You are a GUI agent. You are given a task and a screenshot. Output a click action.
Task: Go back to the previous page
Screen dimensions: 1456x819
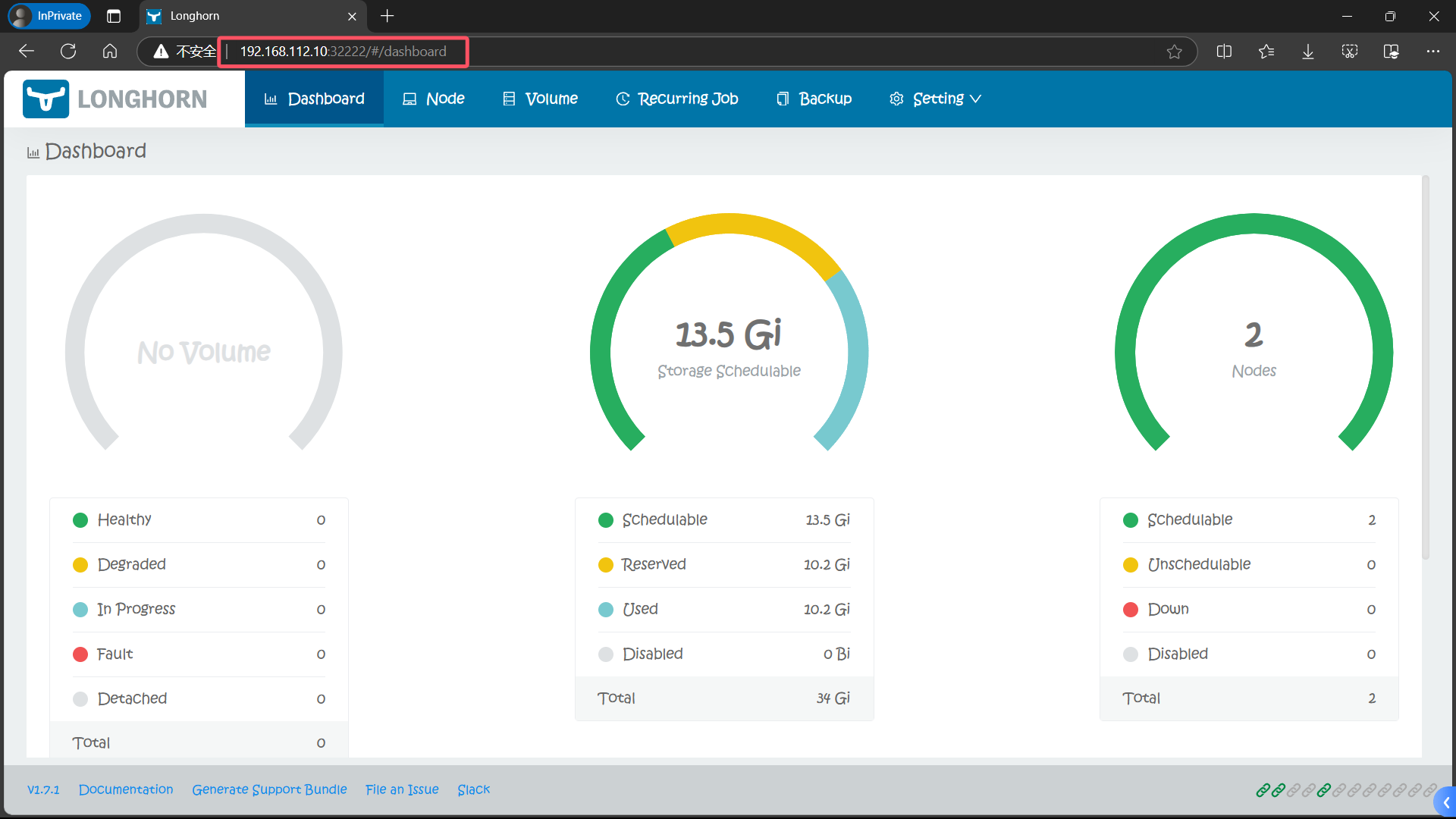27,51
